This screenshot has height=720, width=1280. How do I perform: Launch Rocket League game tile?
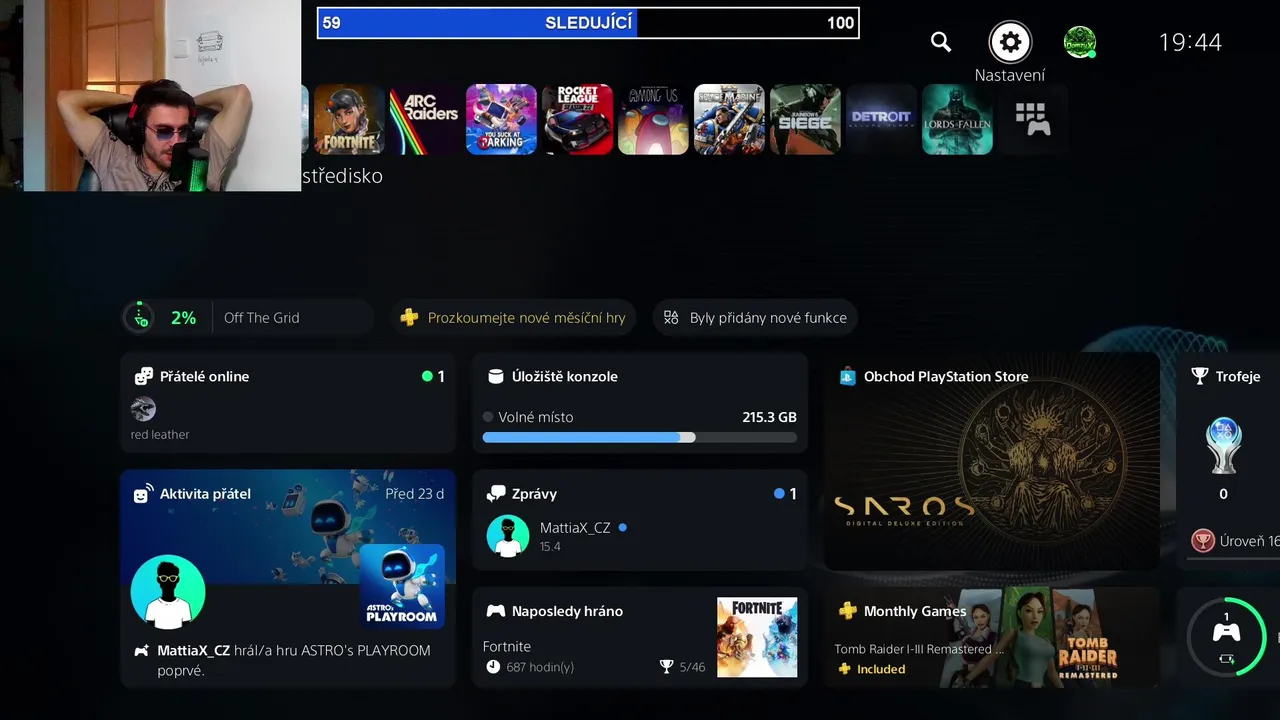point(577,119)
